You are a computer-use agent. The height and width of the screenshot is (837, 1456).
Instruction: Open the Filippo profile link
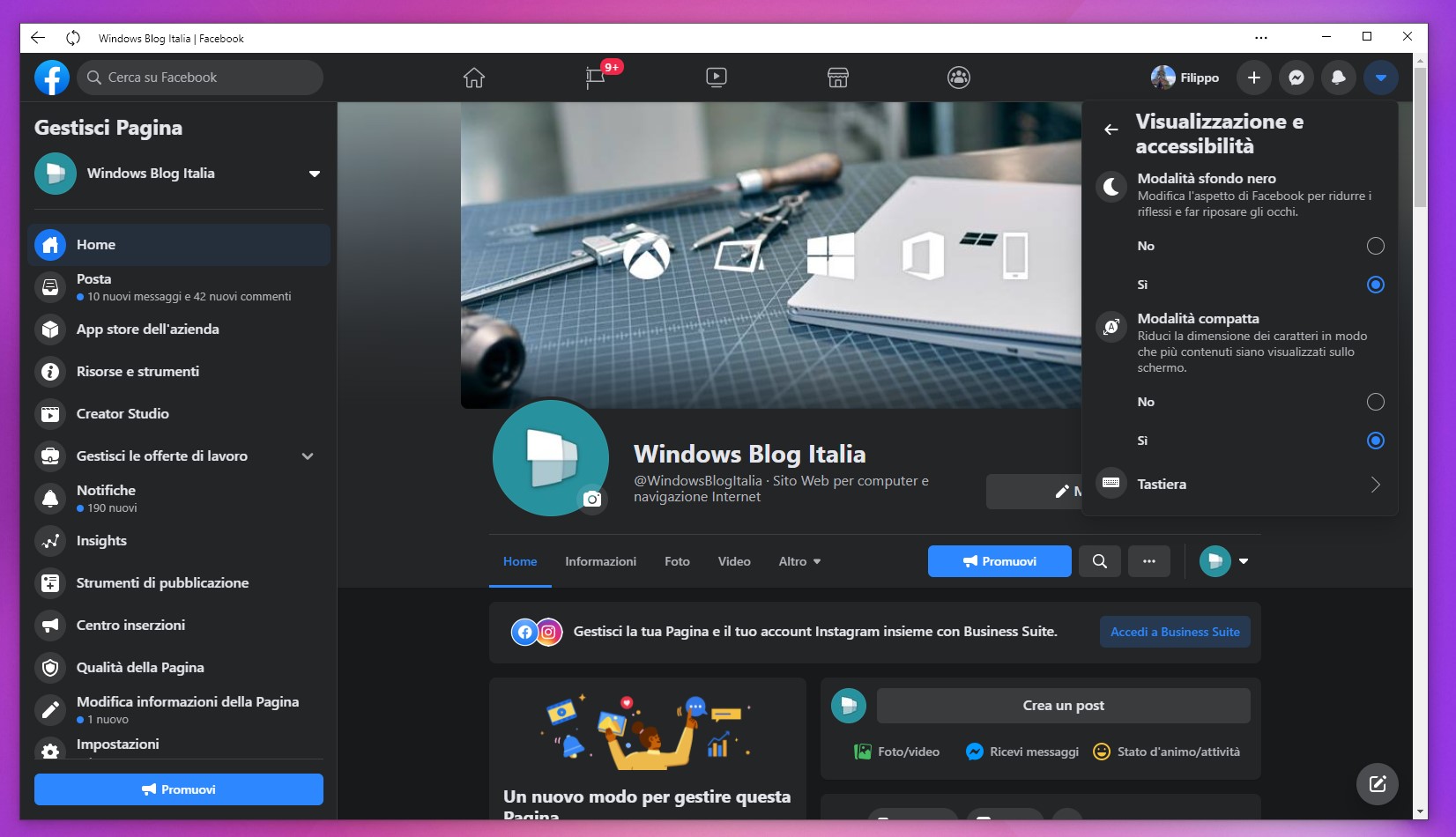[x=1185, y=78]
